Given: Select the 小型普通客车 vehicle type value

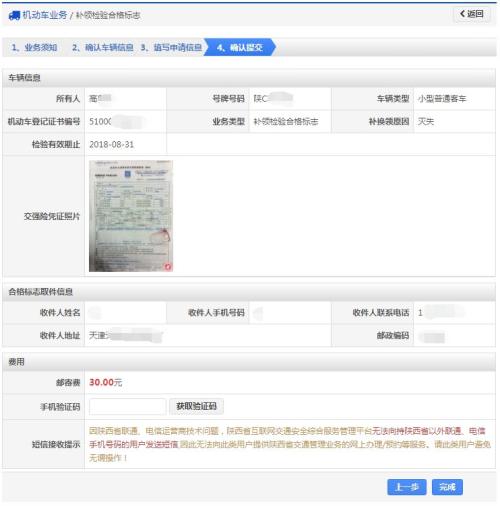Looking at the screenshot, I should click(442, 99).
